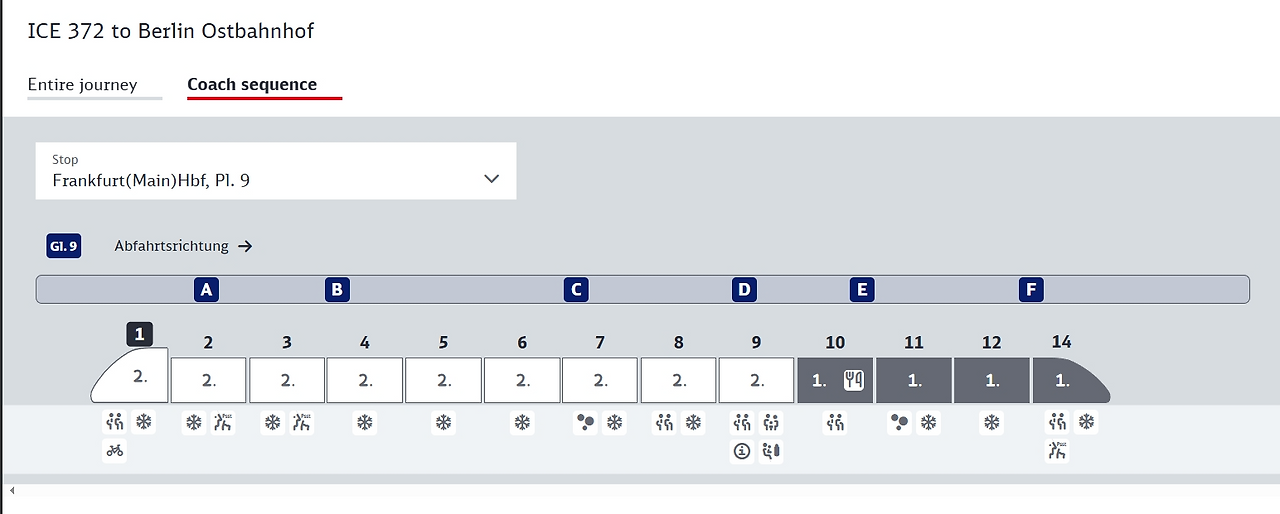This screenshot has height=514, width=1280.
Task: Click platform section marker F
Action: [1031, 290]
